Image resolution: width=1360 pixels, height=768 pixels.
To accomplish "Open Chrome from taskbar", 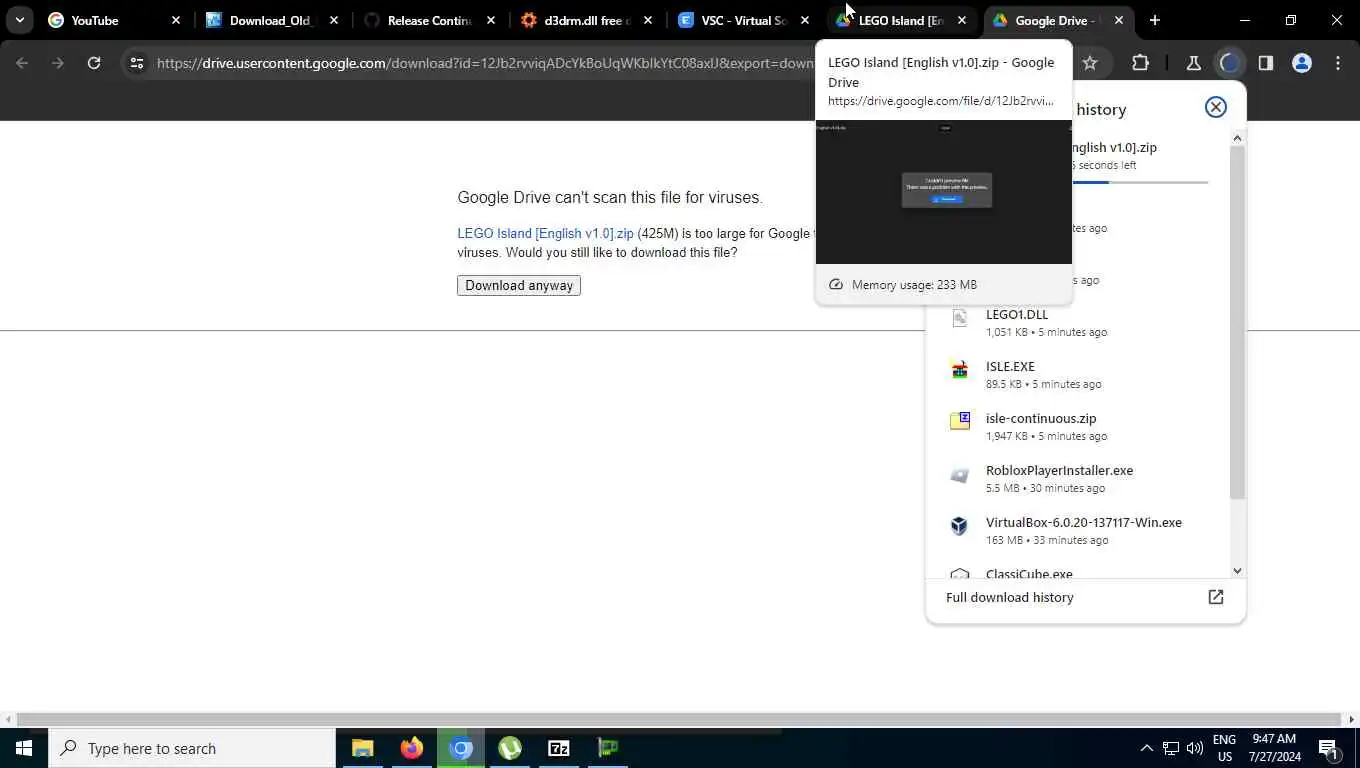I will pos(460,748).
